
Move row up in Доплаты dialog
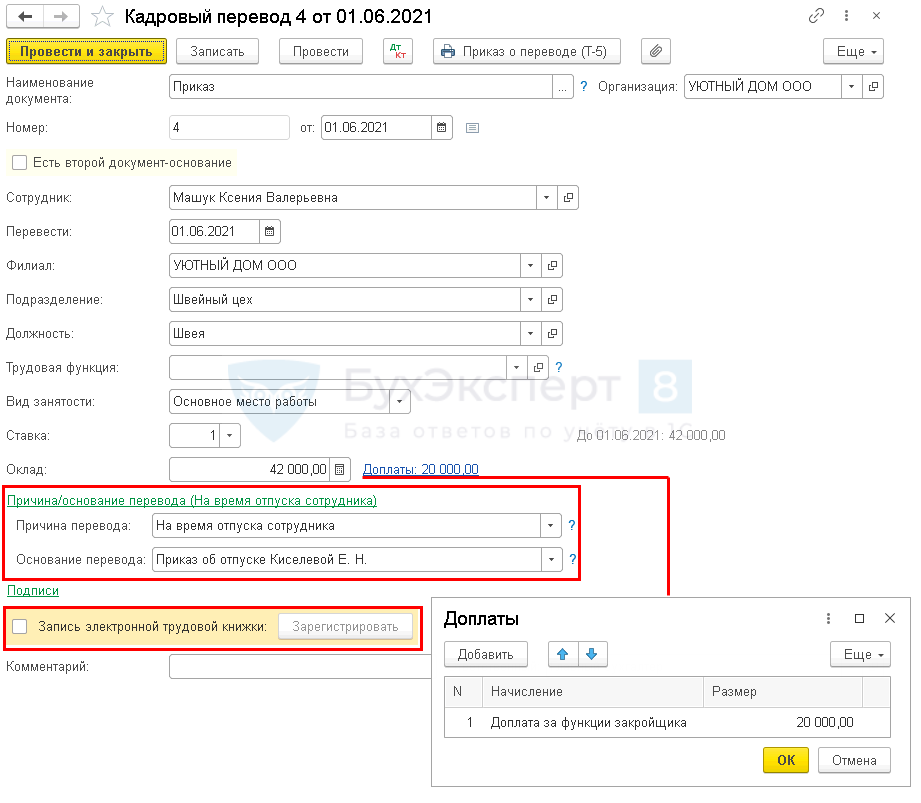(x=563, y=654)
